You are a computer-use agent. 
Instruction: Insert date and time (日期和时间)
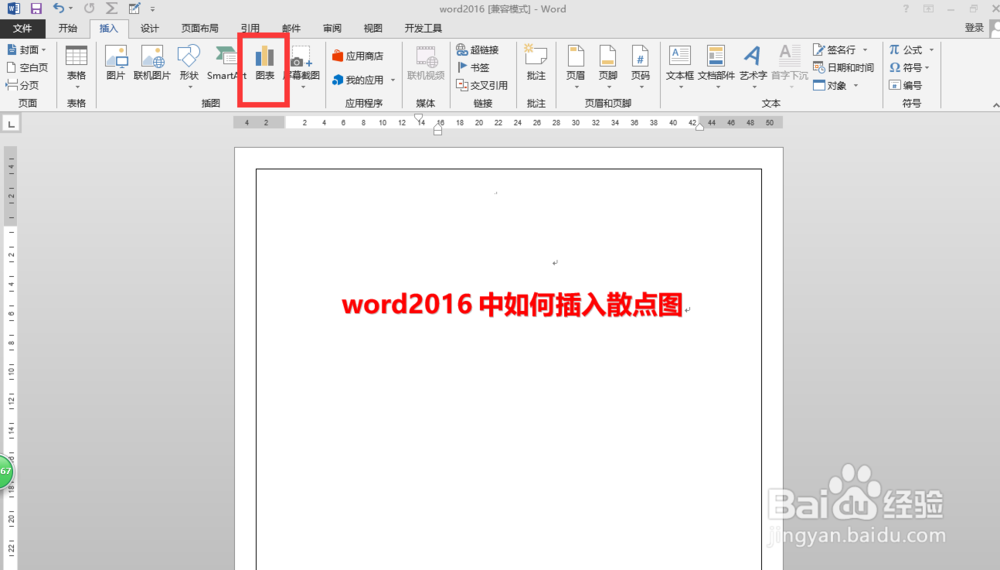coord(843,68)
